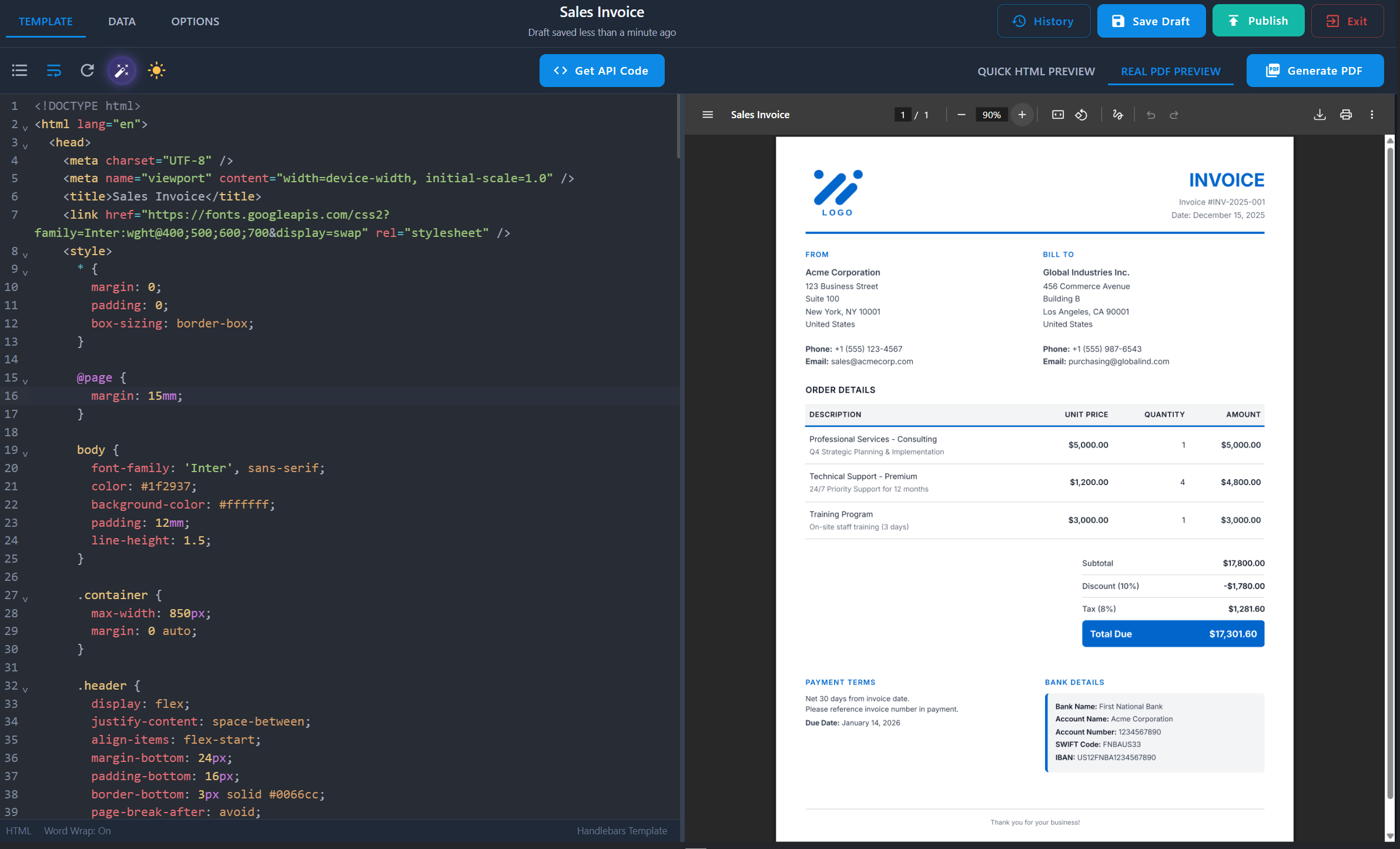Undo last change in PDF viewer
Viewport: 1400px width, 849px height.
coord(1150,115)
